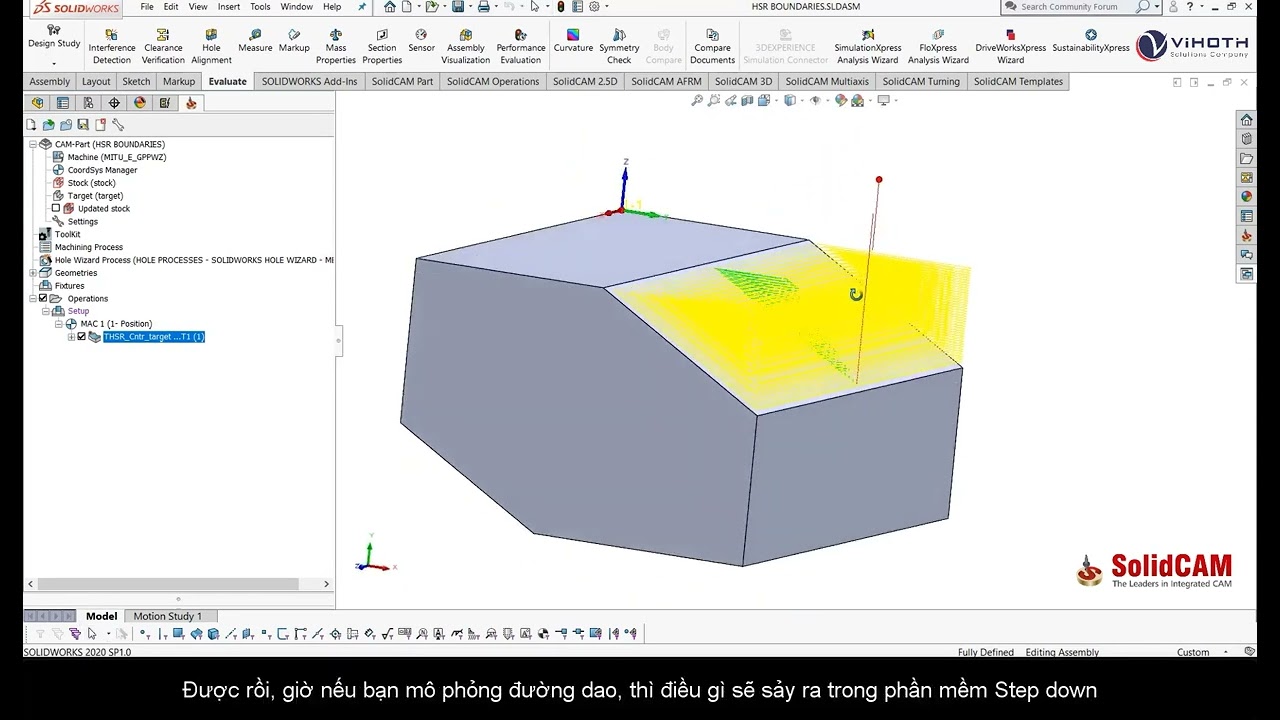The width and height of the screenshot is (1280, 720).
Task: Open the DisplayManager color ball tab
Action: (139, 102)
